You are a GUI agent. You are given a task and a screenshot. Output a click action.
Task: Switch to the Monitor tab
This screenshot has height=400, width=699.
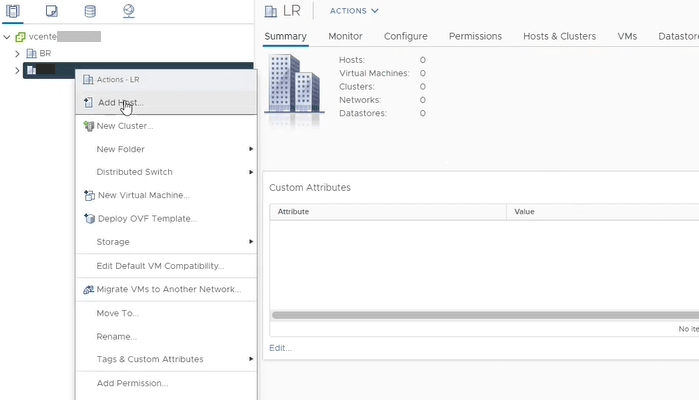click(345, 37)
